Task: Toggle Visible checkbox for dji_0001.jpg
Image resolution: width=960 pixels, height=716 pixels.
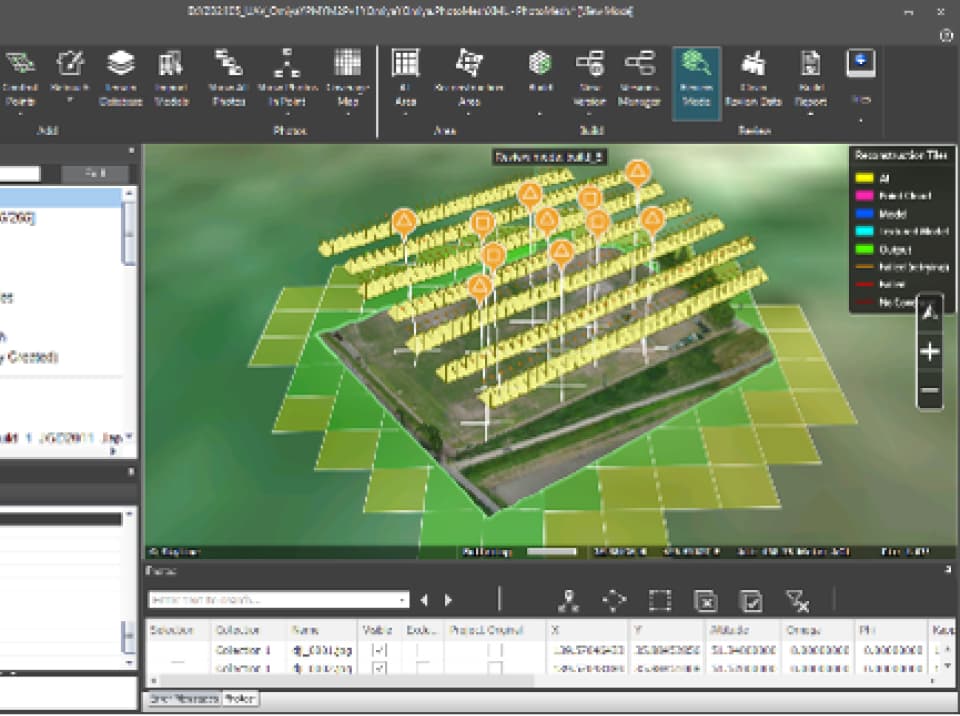Action: click(379, 650)
